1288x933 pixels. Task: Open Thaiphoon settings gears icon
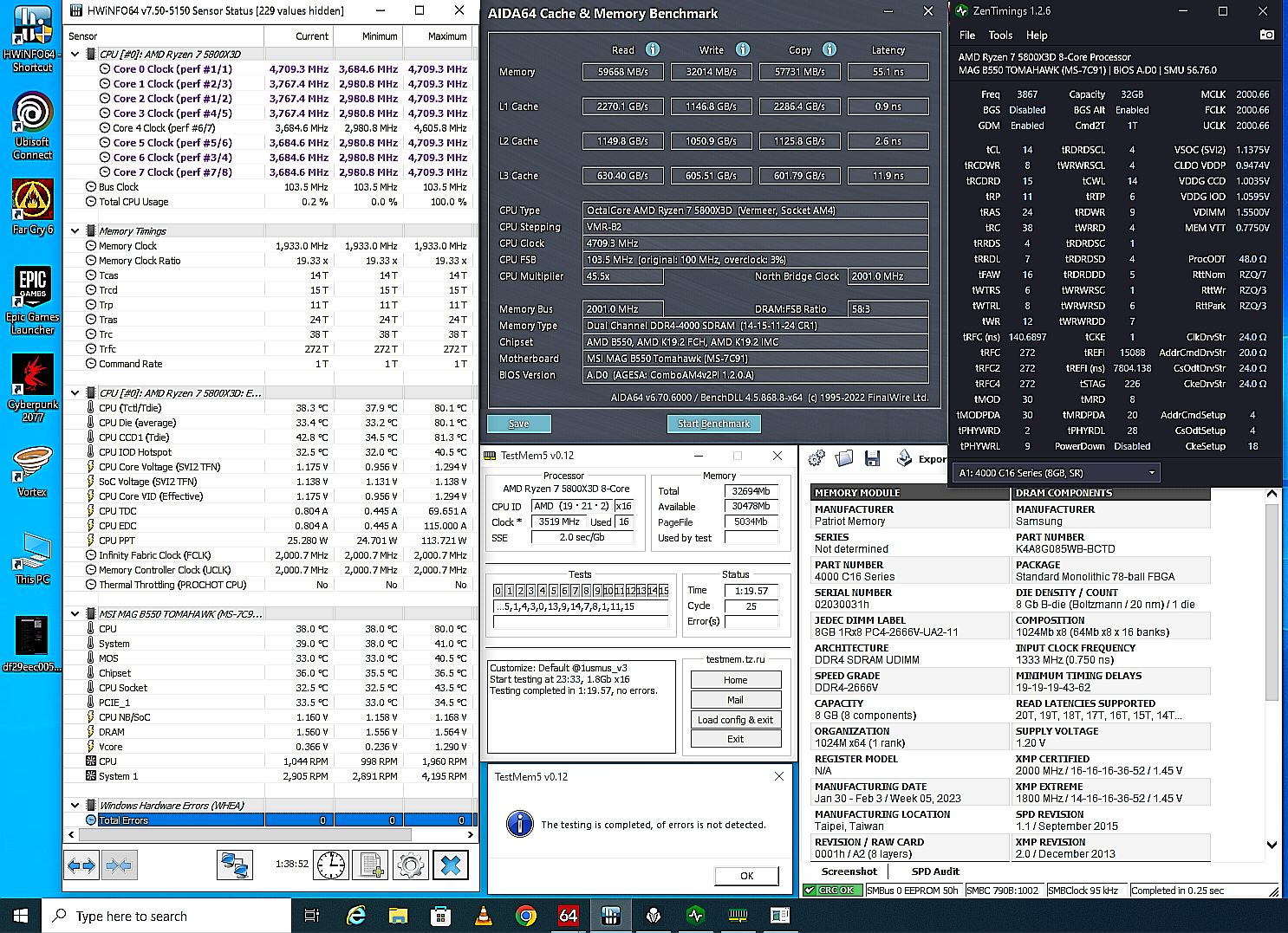coord(816,458)
